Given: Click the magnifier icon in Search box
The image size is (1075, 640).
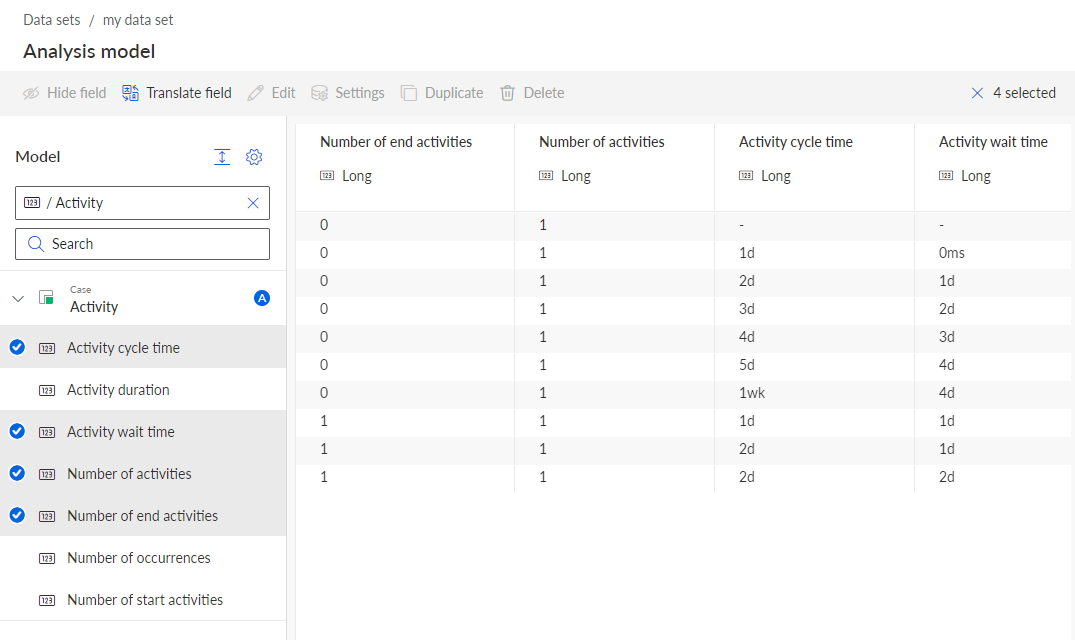Looking at the screenshot, I should (x=36, y=244).
